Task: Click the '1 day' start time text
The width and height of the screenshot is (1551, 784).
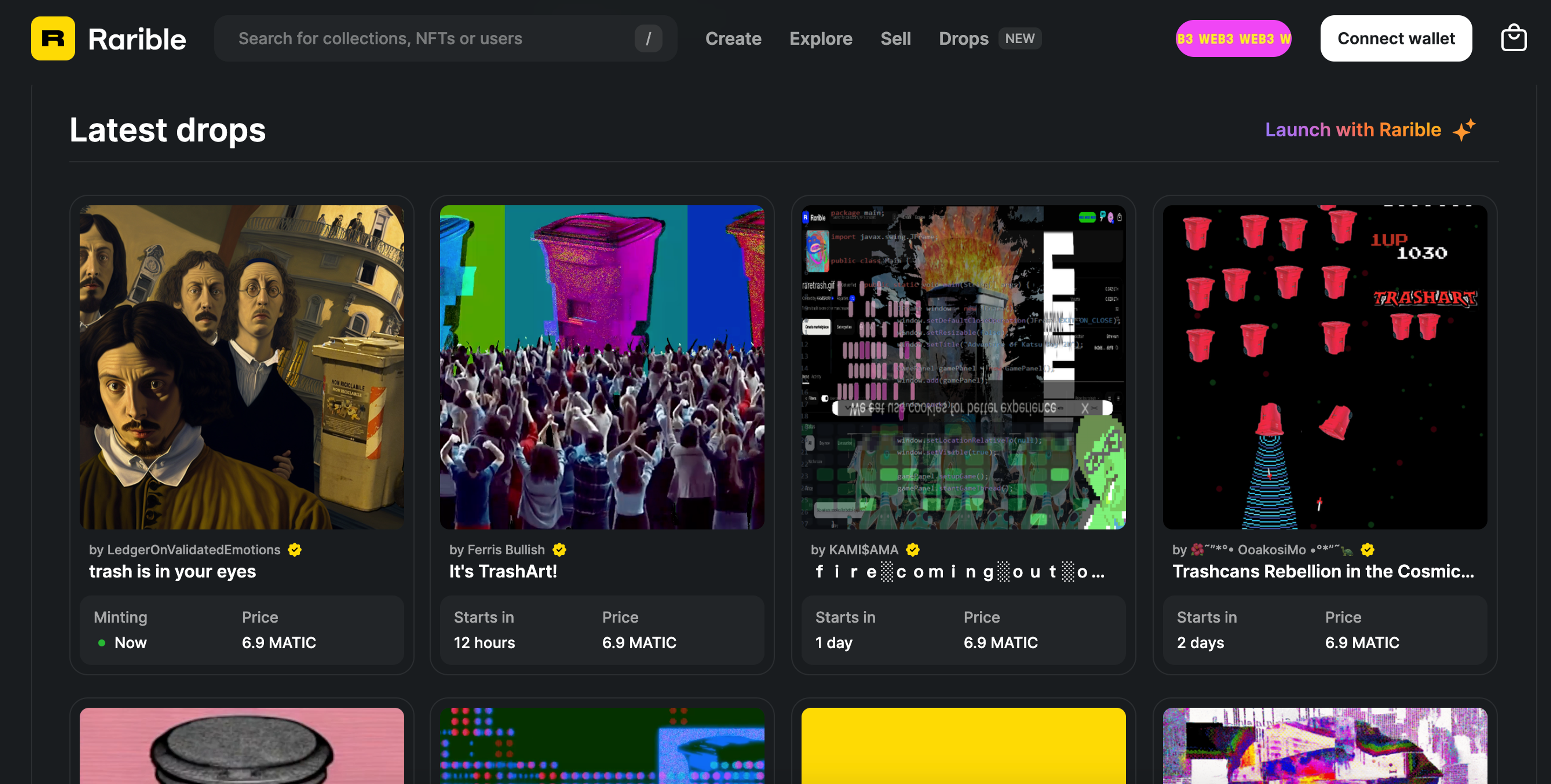Action: tap(833, 643)
